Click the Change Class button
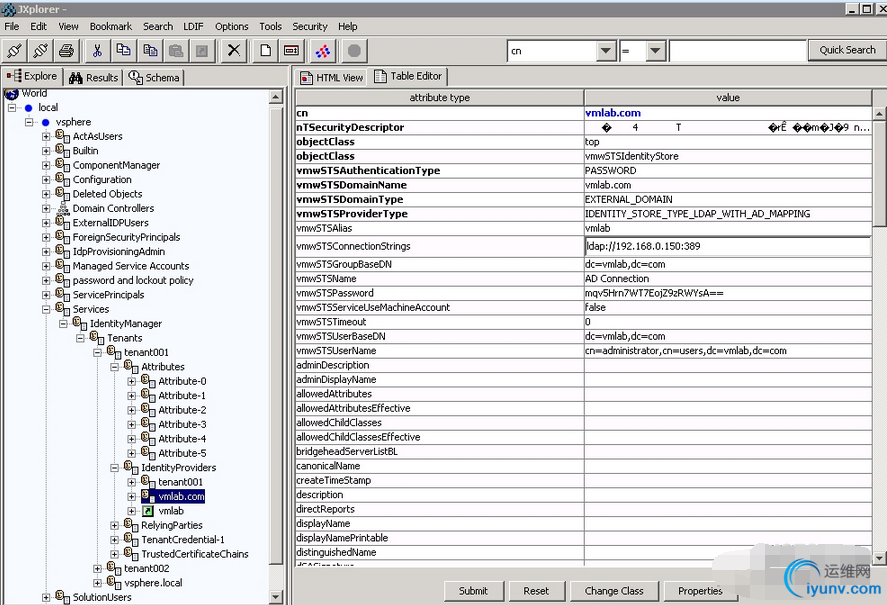This screenshot has height=605, width=887. pyautogui.click(x=614, y=591)
